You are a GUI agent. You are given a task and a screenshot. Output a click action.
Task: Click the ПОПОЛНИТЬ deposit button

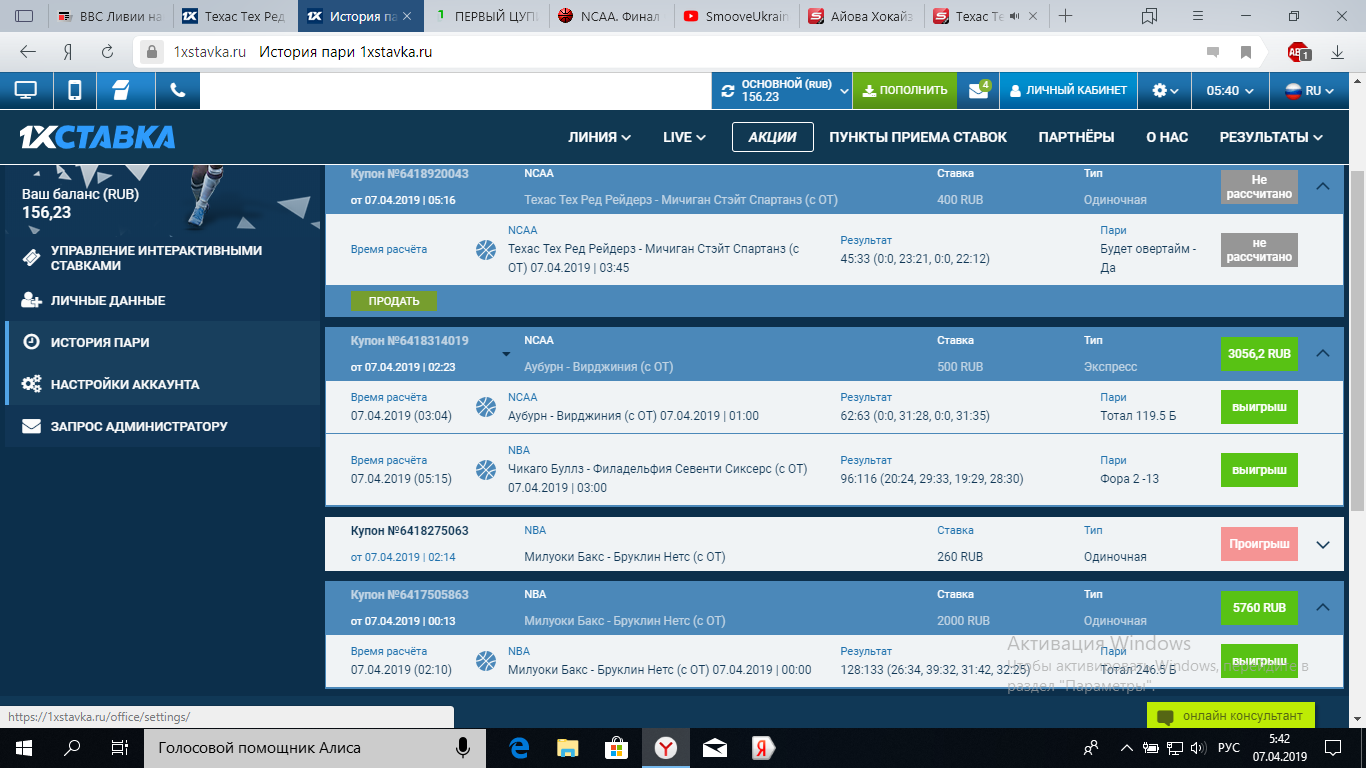[905, 90]
